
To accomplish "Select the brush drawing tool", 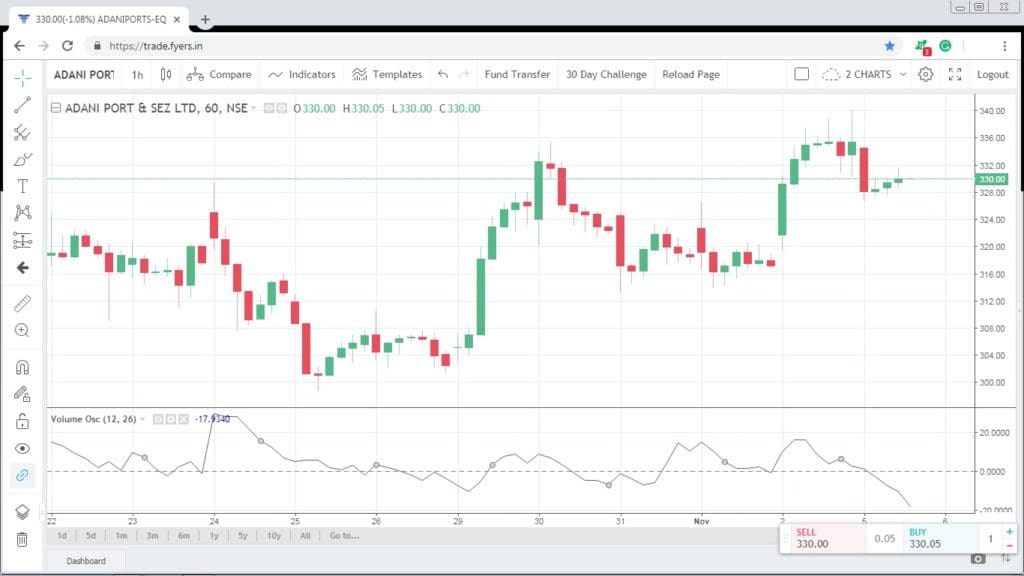I will [x=22, y=158].
